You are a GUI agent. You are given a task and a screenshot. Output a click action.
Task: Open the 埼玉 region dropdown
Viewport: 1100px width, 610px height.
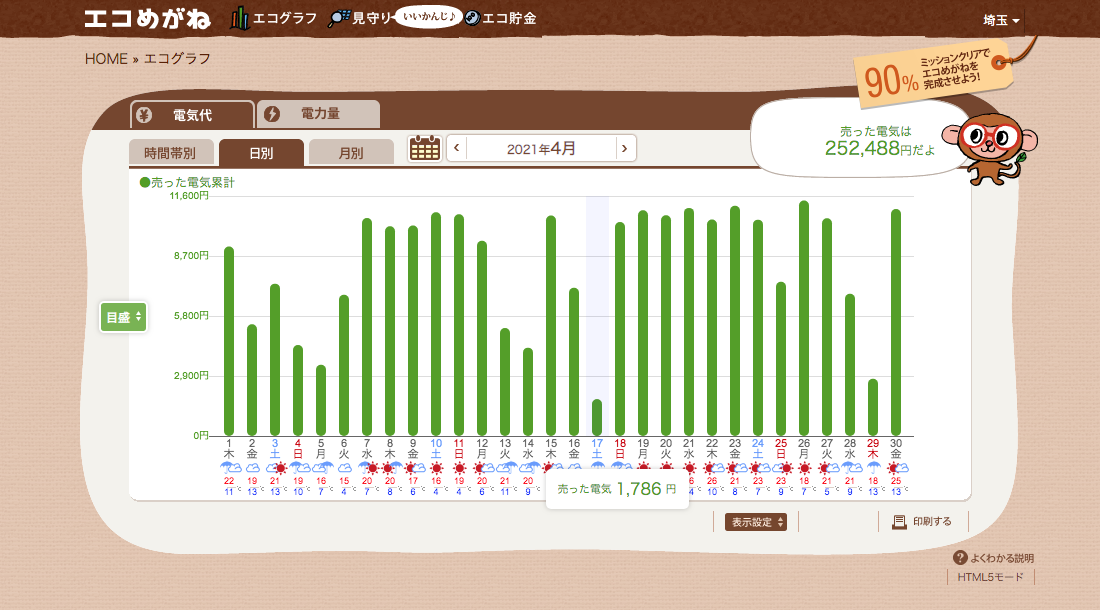click(1001, 20)
